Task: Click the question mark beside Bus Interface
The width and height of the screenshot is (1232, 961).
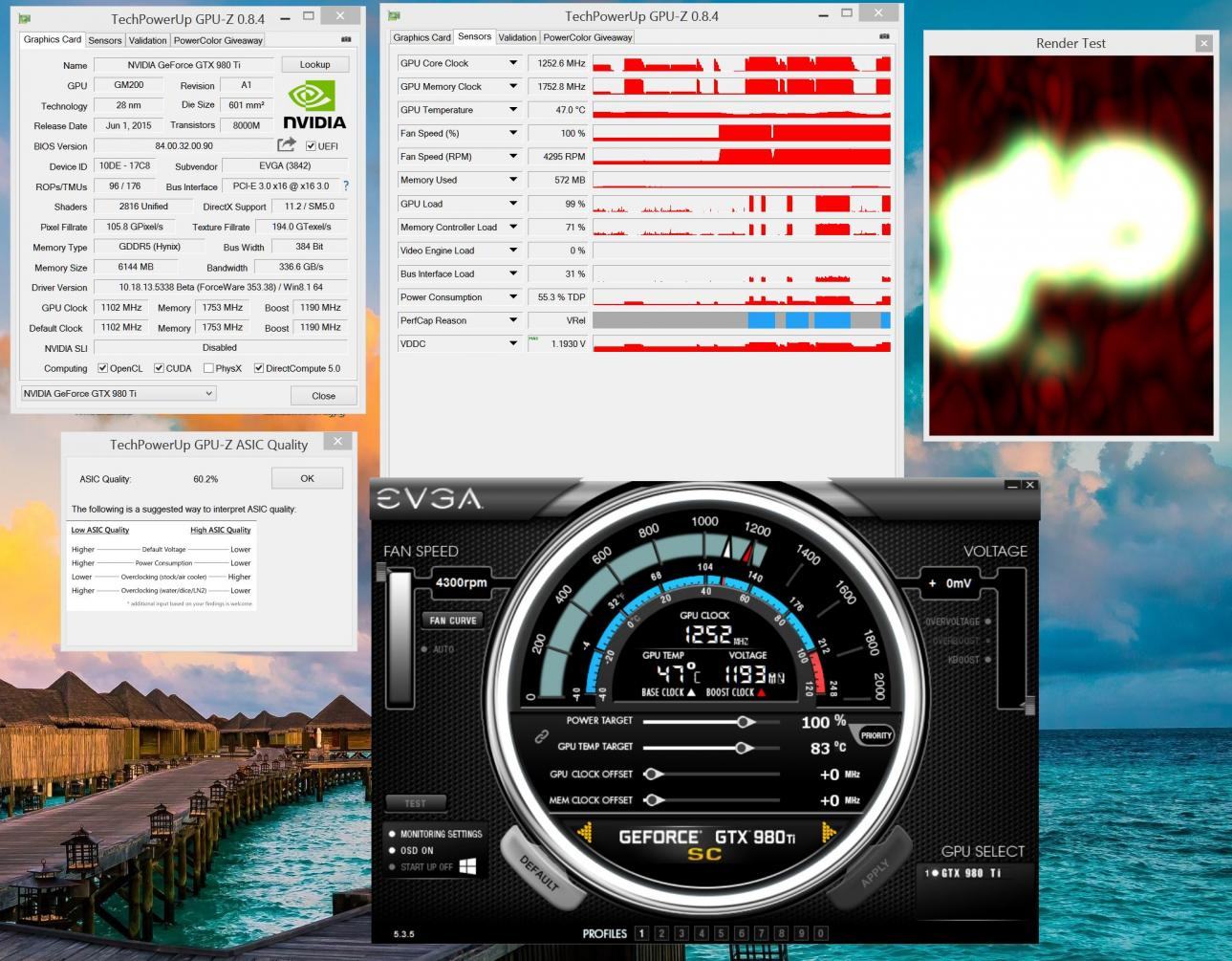Action: coord(346,186)
